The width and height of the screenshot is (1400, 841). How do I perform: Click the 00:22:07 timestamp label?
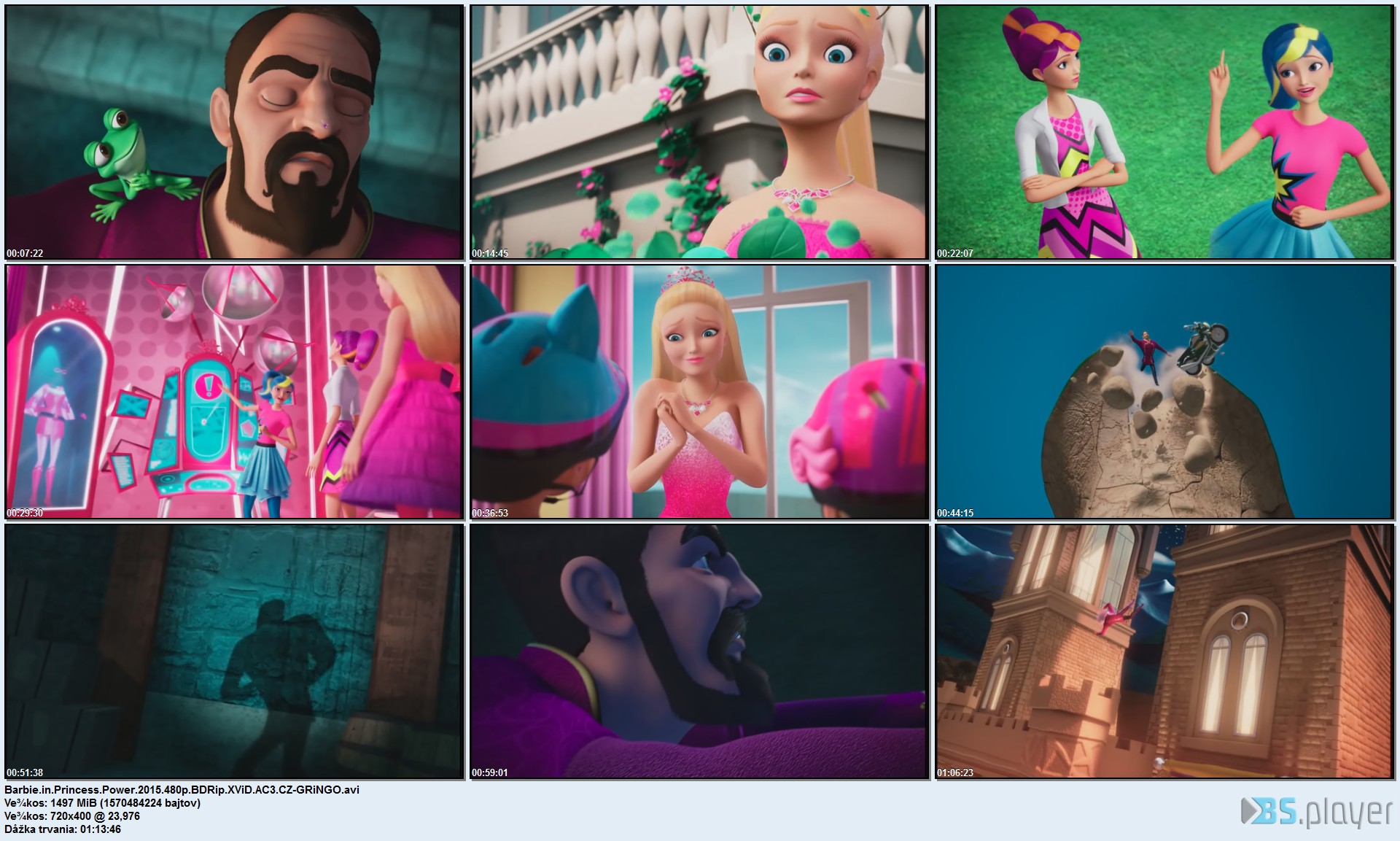pyautogui.click(x=955, y=253)
